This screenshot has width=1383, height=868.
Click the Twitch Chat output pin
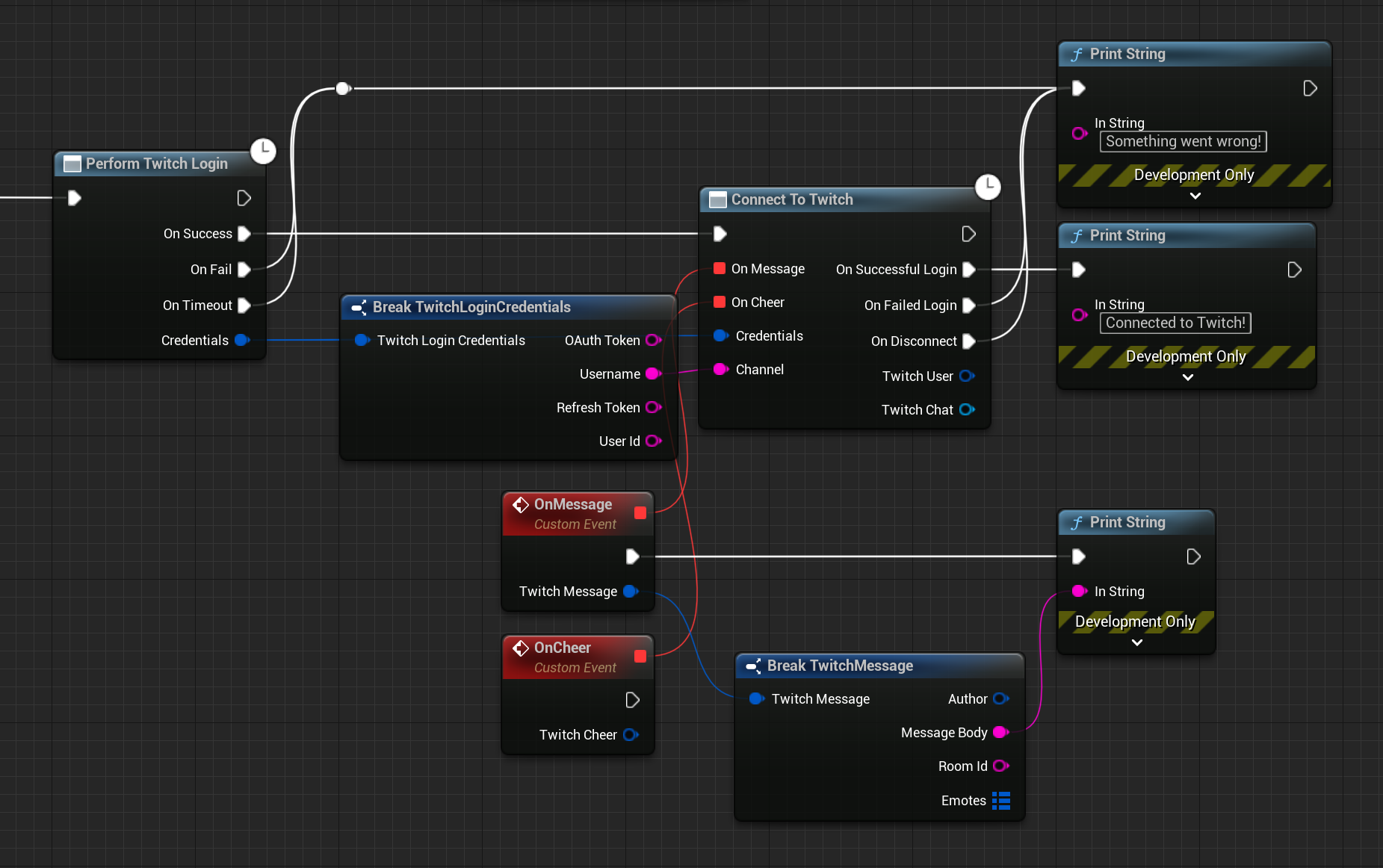[x=967, y=410]
